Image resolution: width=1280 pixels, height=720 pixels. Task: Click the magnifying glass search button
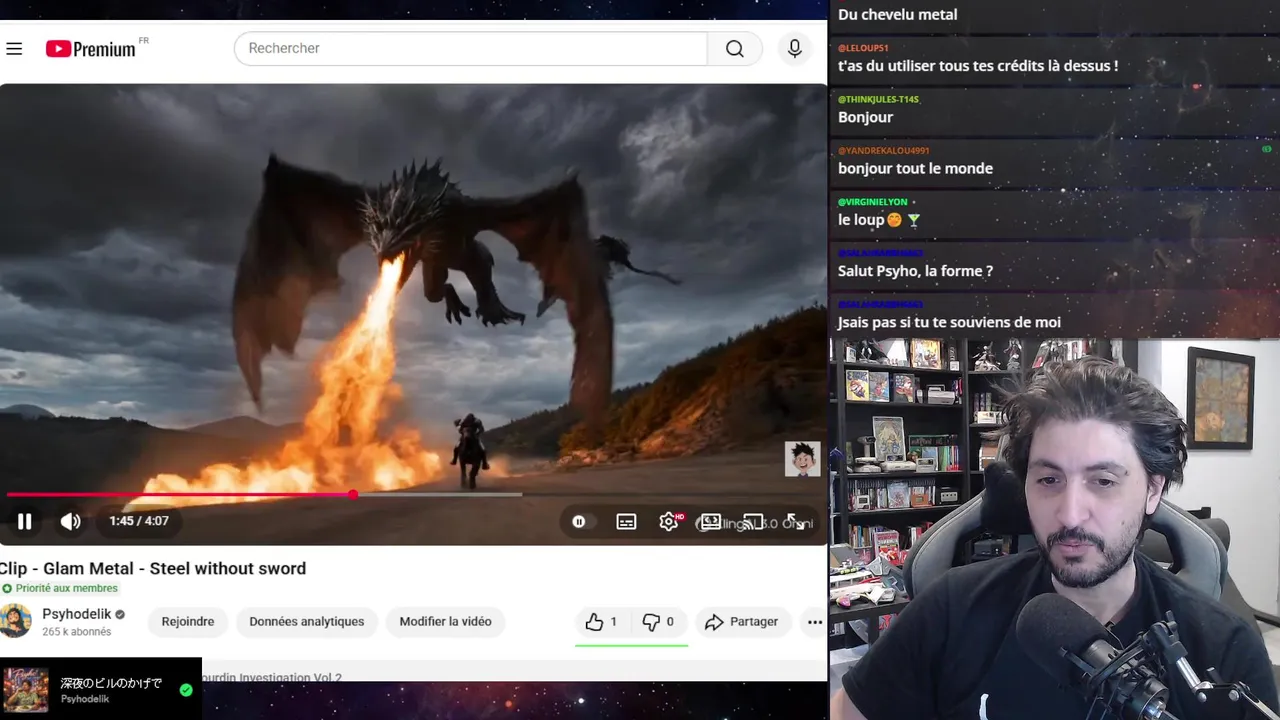click(x=735, y=48)
